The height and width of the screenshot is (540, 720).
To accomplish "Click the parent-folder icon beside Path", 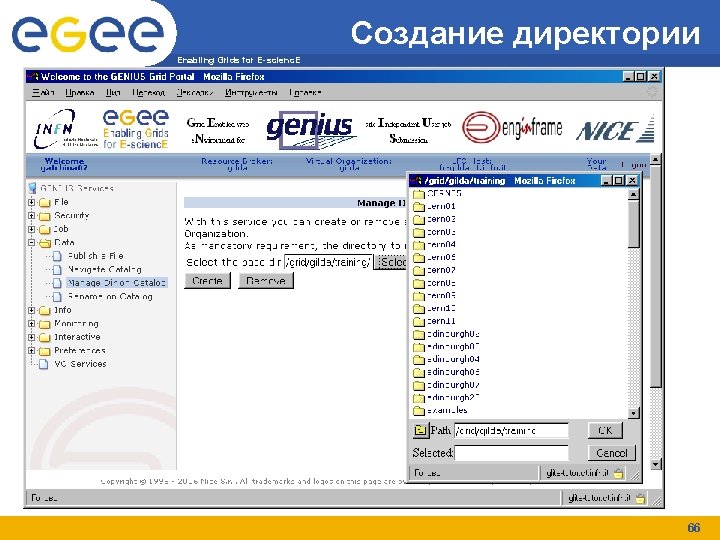I will point(420,430).
